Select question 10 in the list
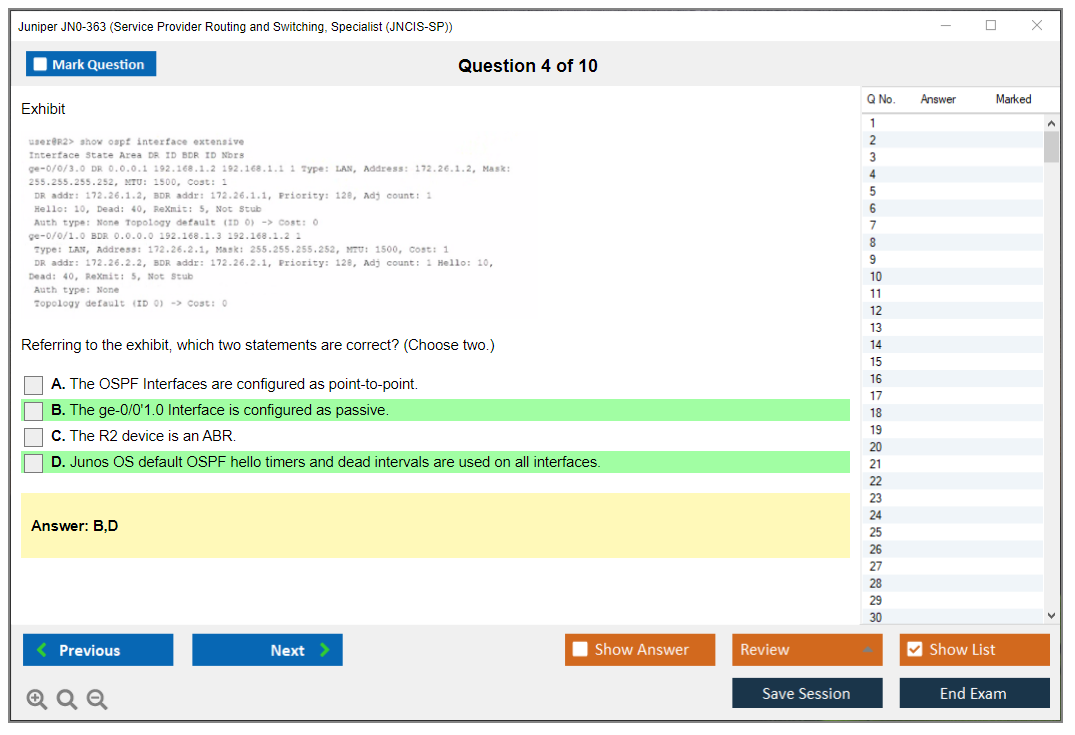Viewport: 1075px width, 735px height. (x=876, y=277)
